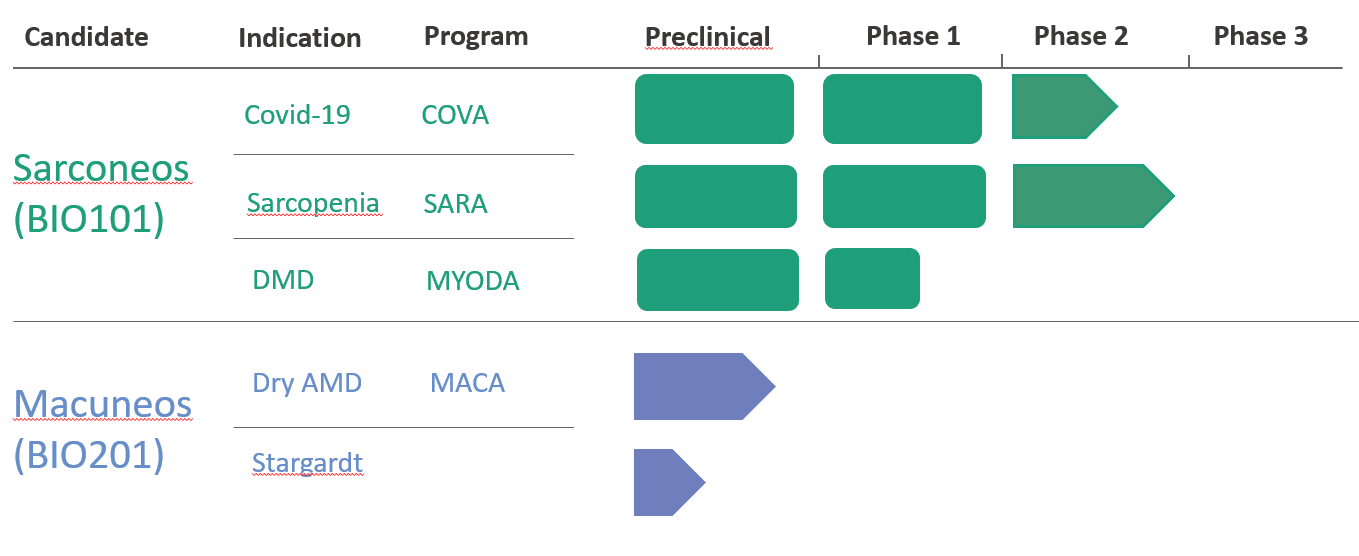Click the Indication column header
This screenshot has width=1359, height=556.
300,38
